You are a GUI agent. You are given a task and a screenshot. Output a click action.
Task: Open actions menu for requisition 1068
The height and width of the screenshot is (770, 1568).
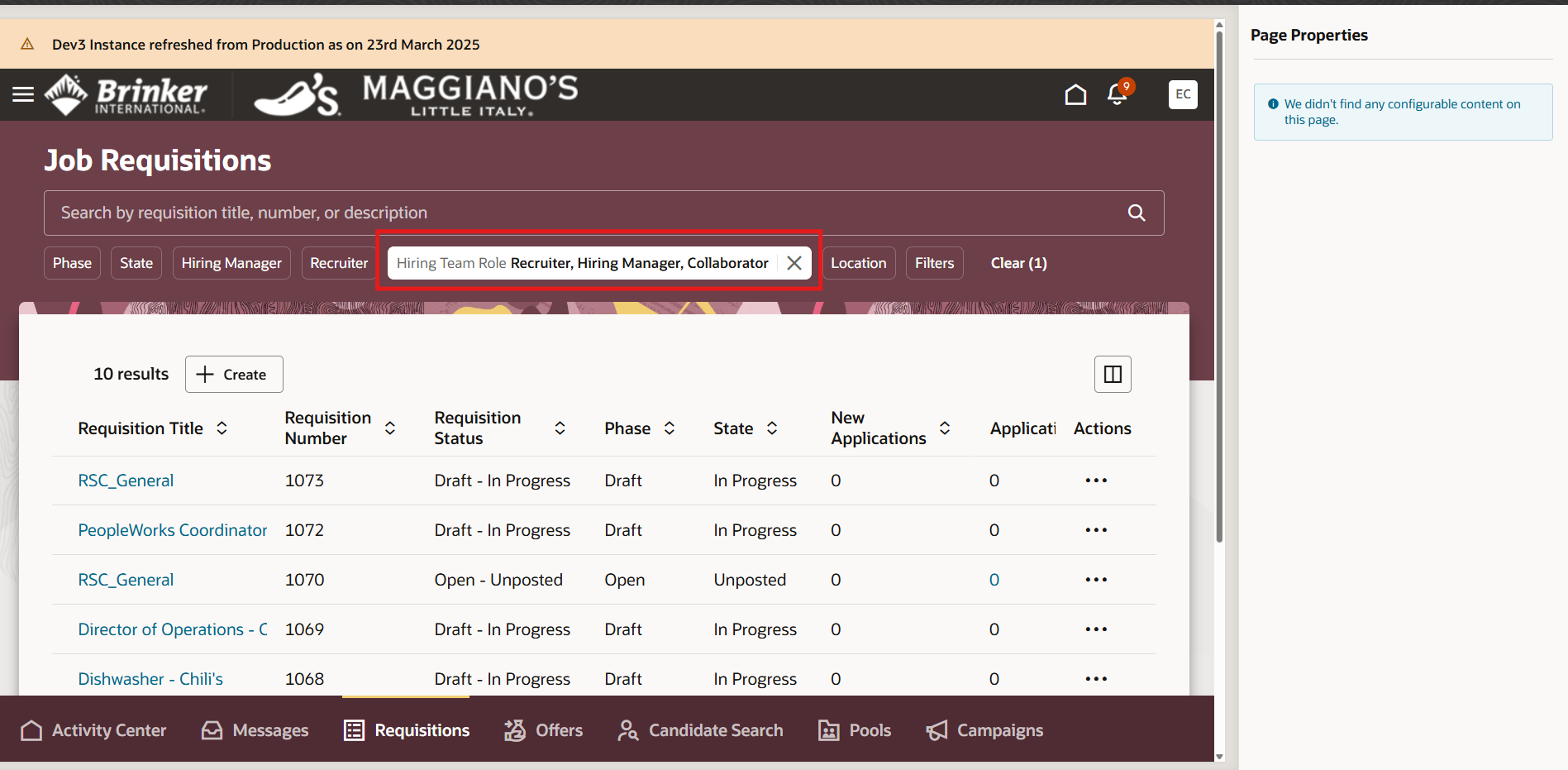[x=1096, y=679]
